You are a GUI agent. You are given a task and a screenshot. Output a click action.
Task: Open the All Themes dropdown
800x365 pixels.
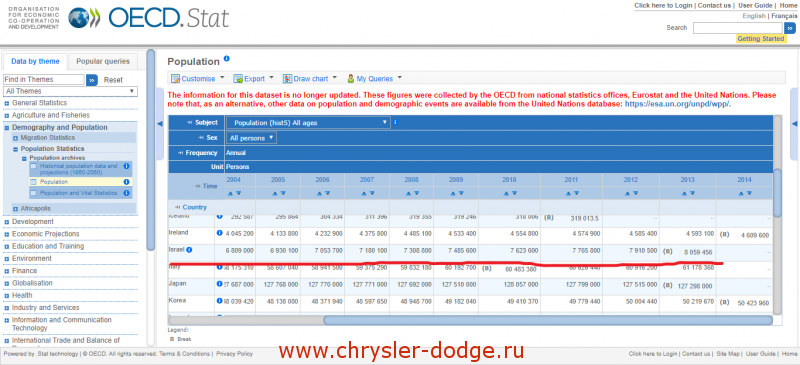(x=70, y=91)
